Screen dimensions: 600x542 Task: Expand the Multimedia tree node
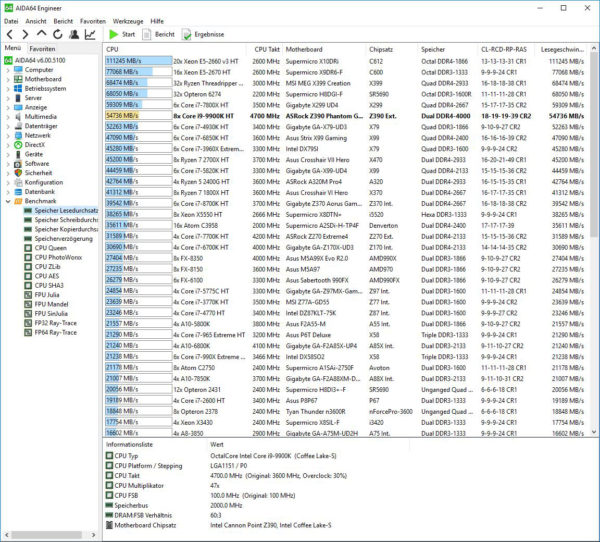click(x=8, y=117)
